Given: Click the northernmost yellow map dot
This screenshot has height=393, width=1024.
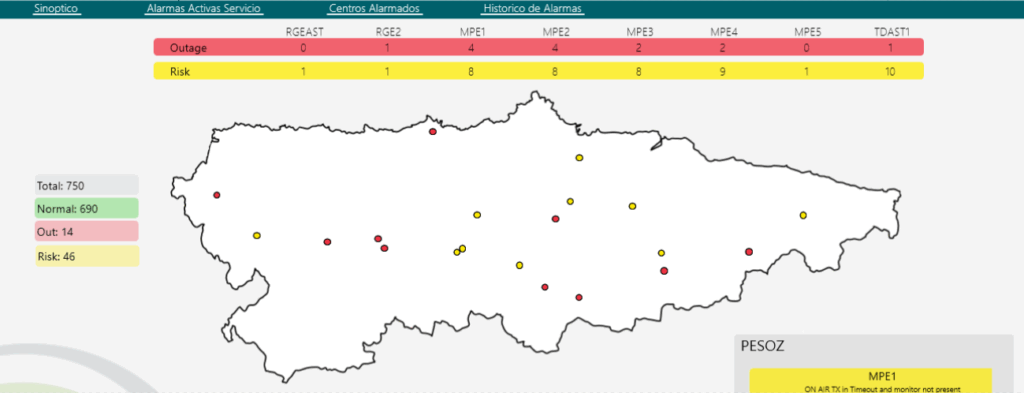Looking at the screenshot, I should coord(579,157).
